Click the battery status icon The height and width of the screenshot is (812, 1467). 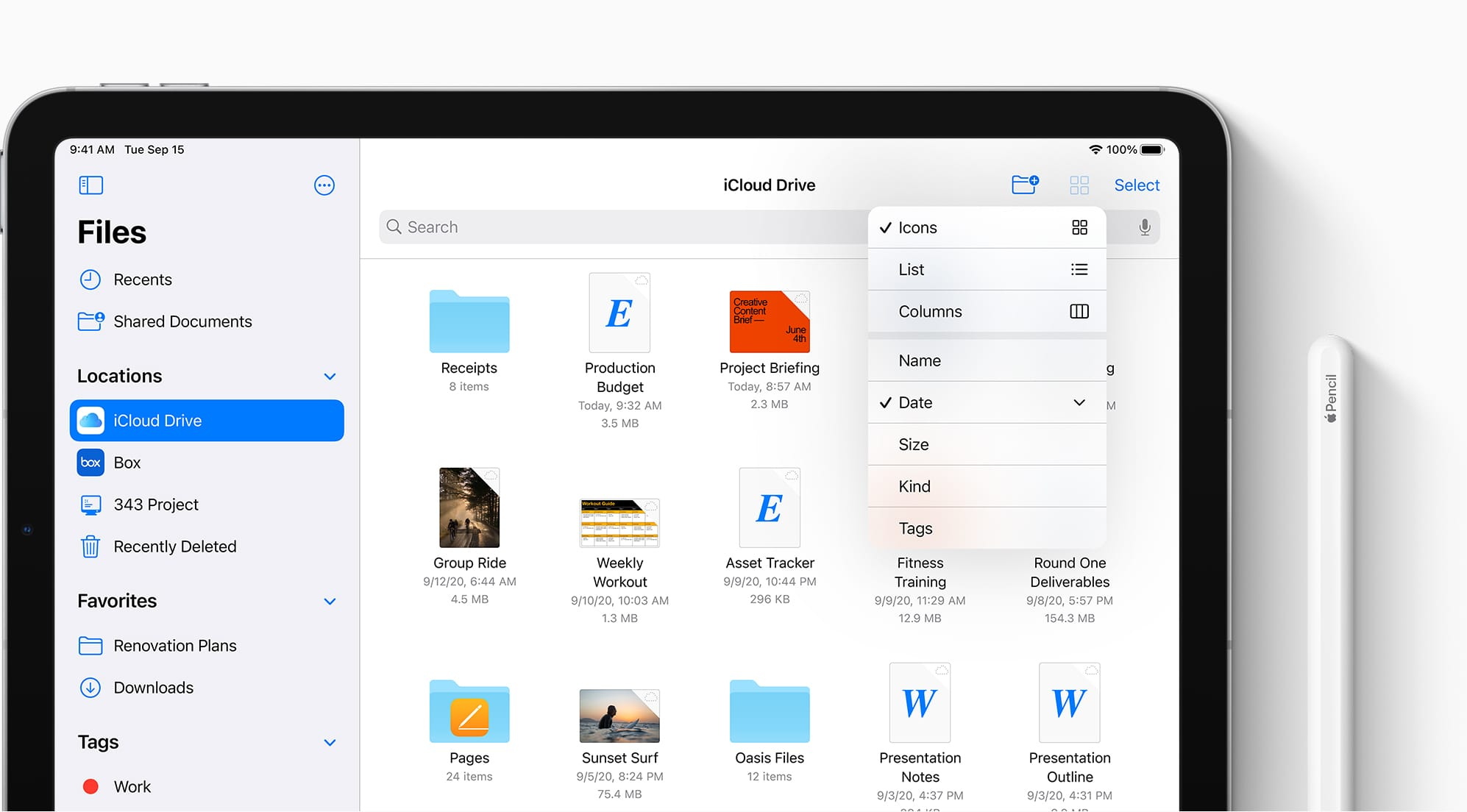(1152, 149)
